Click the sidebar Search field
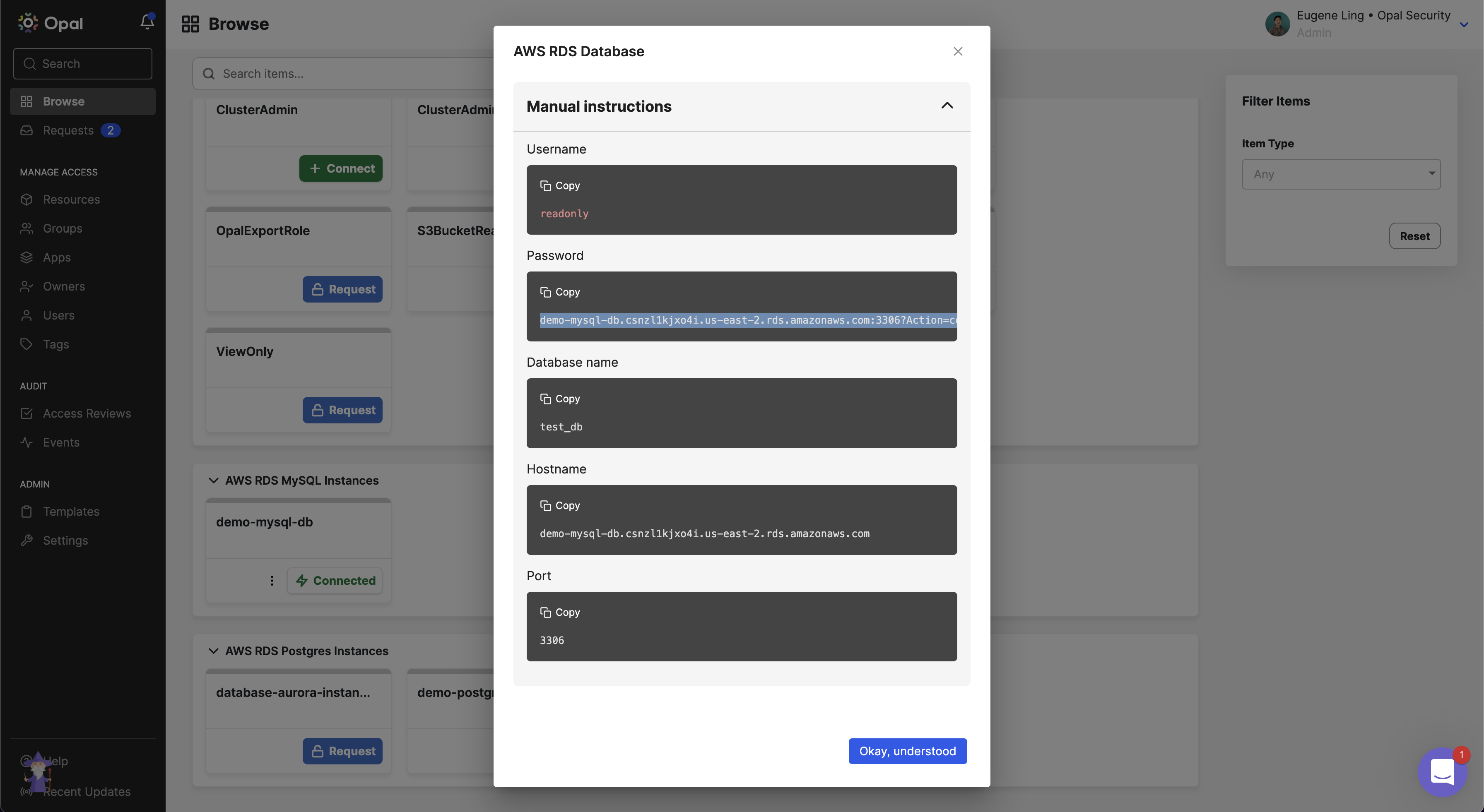The width and height of the screenshot is (1484, 812). [x=83, y=63]
